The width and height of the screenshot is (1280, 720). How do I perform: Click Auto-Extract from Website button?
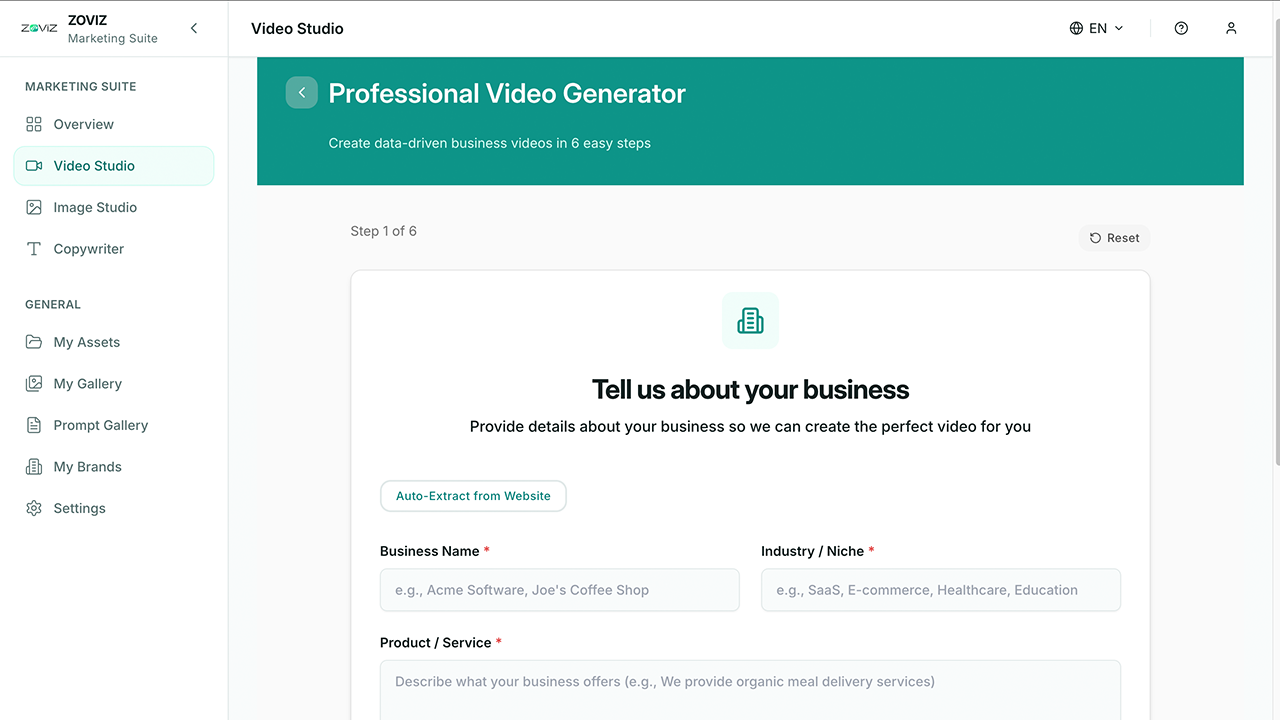point(473,496)
